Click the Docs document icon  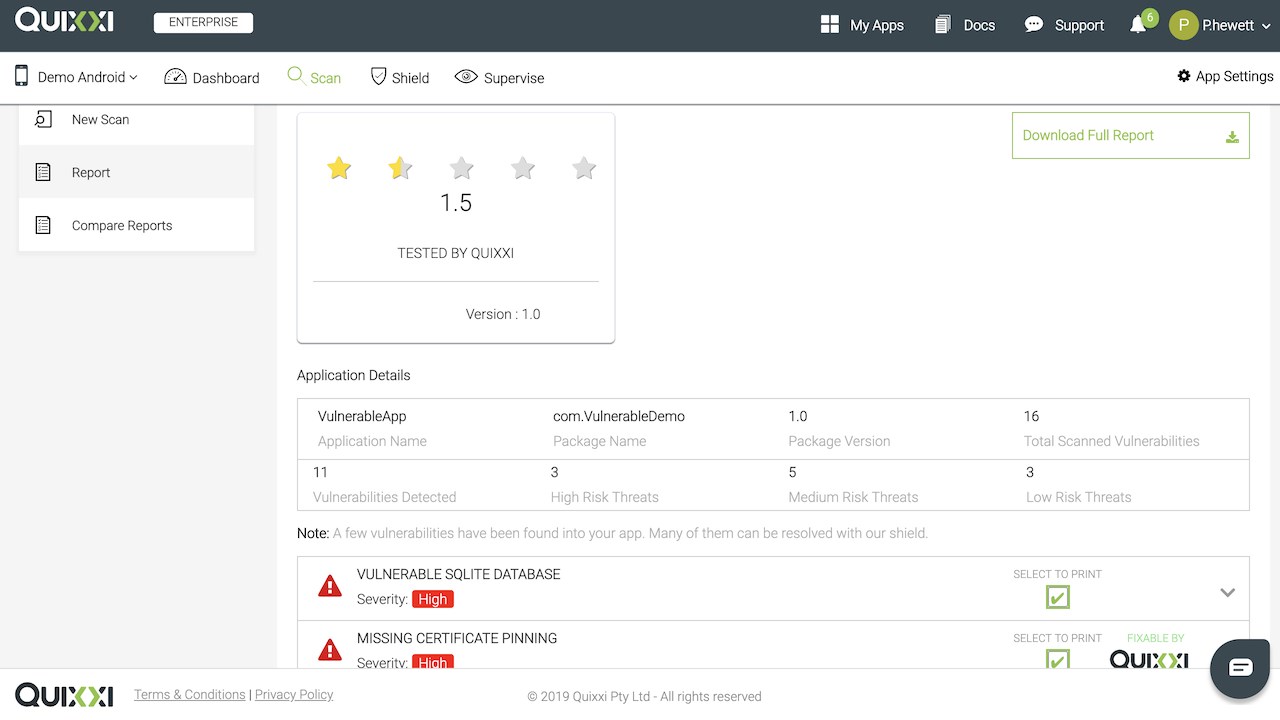click(x=942, y=25)
